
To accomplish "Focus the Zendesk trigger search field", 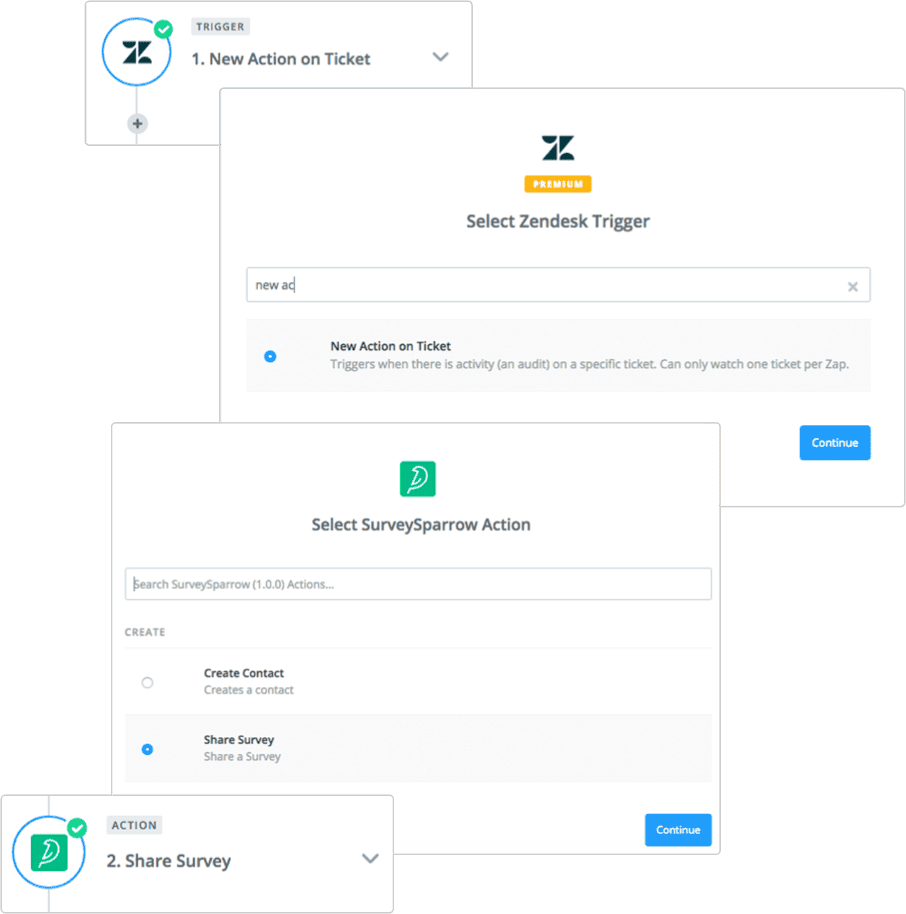I will point(558,285).
